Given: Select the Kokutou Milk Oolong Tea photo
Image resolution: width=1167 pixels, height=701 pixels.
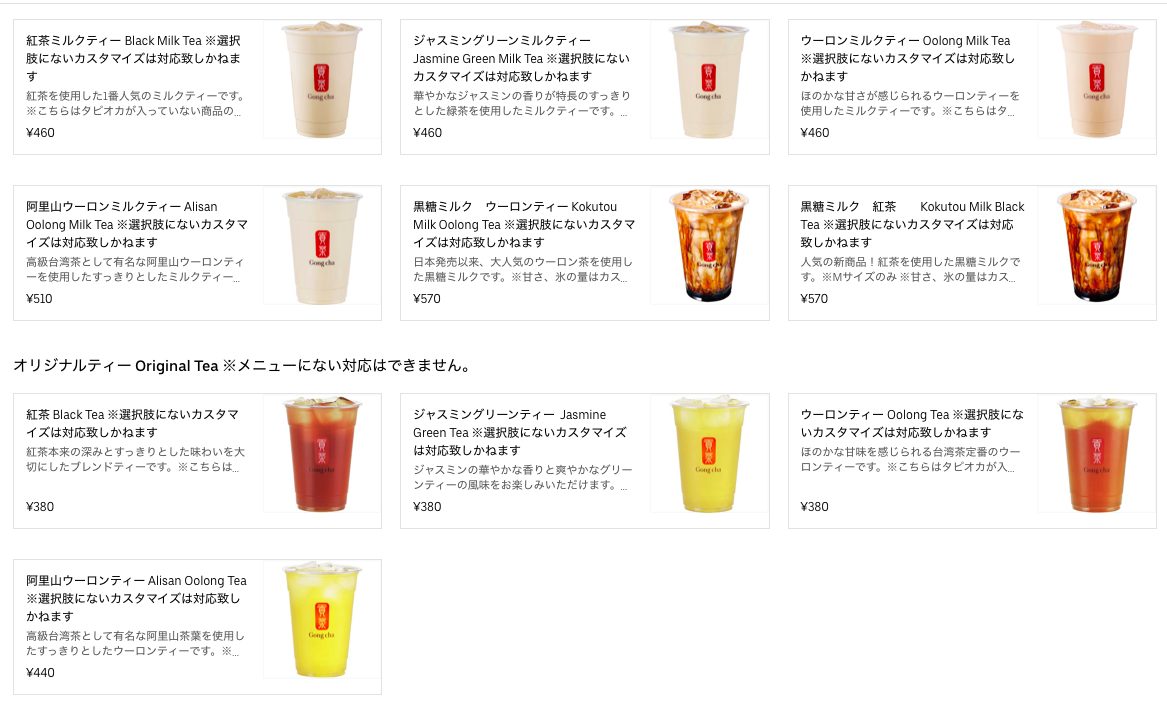Looking at the screenshot, I should click(709, 246).
